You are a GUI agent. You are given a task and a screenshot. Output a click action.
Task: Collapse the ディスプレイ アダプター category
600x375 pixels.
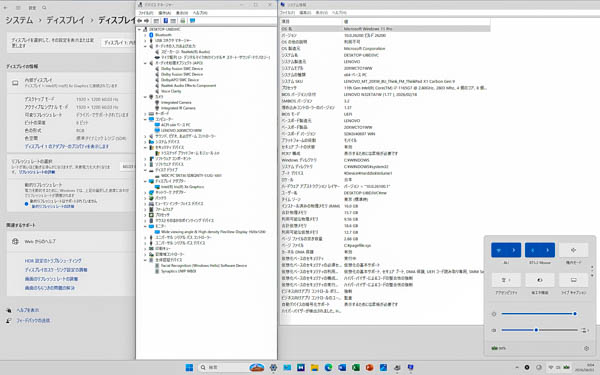click(145, 181)
